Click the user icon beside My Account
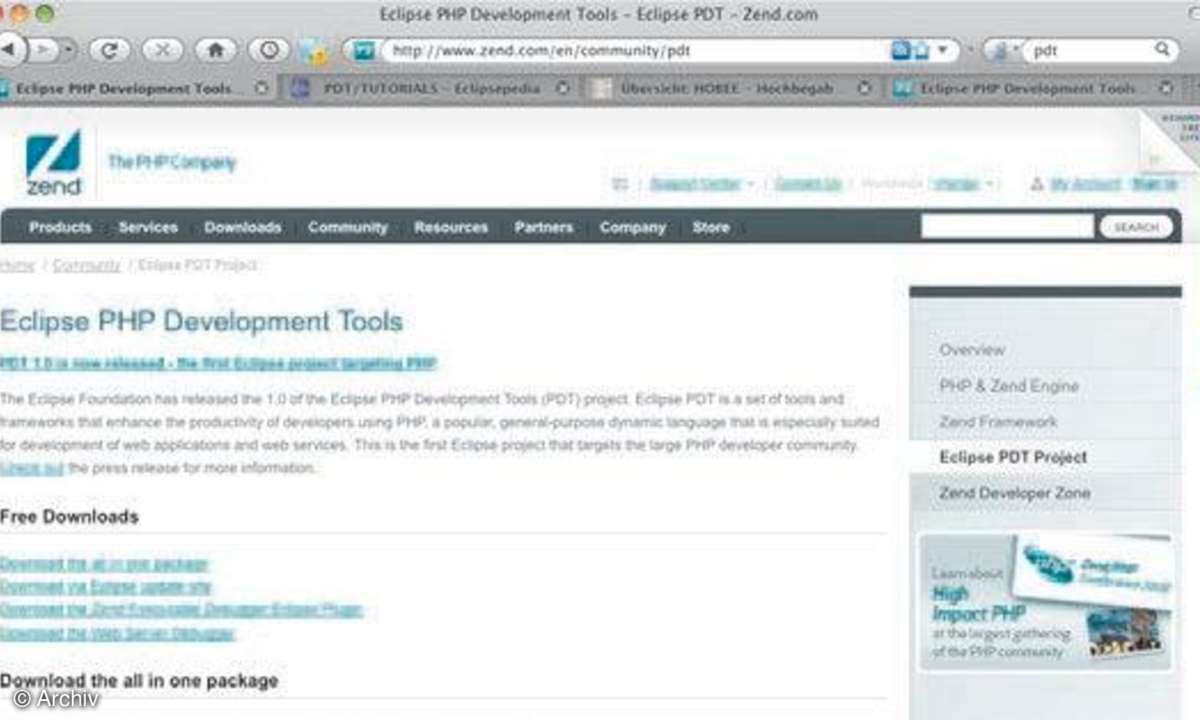The height and width of the screenshot is (720, 1200). [x=1037, y=184]
